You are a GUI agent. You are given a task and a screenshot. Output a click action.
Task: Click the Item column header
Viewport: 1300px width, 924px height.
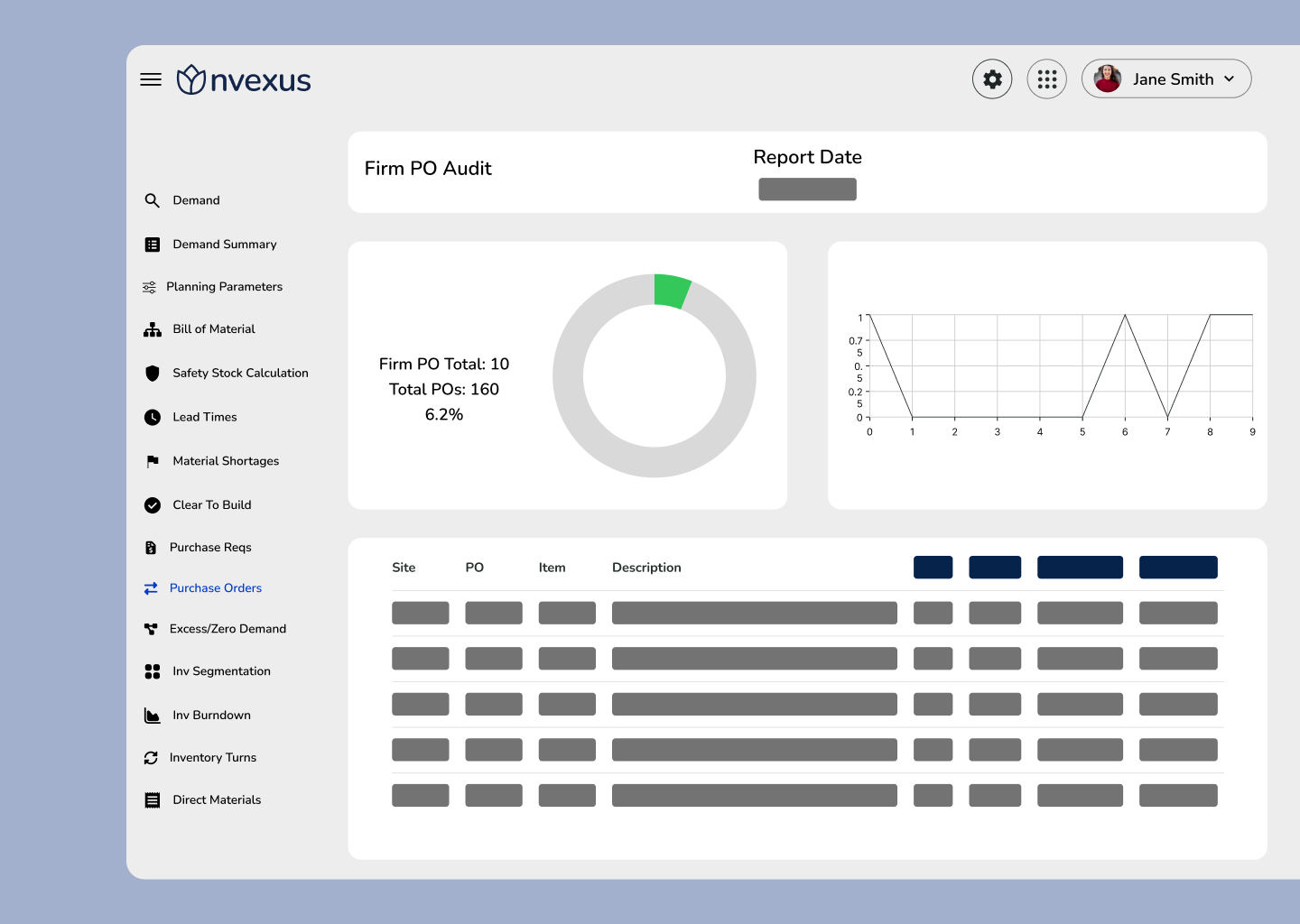click(x=552, y=568)
